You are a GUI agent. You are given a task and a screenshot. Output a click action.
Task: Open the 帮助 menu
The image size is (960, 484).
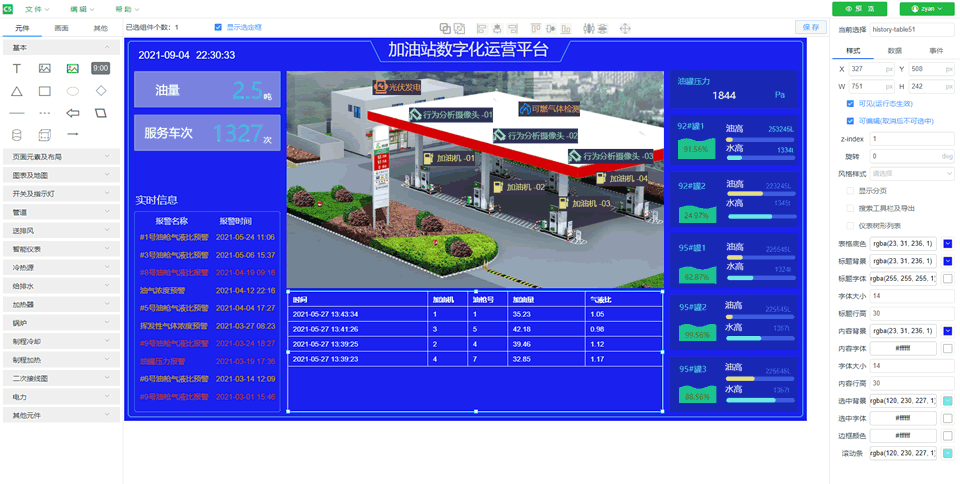127,9
